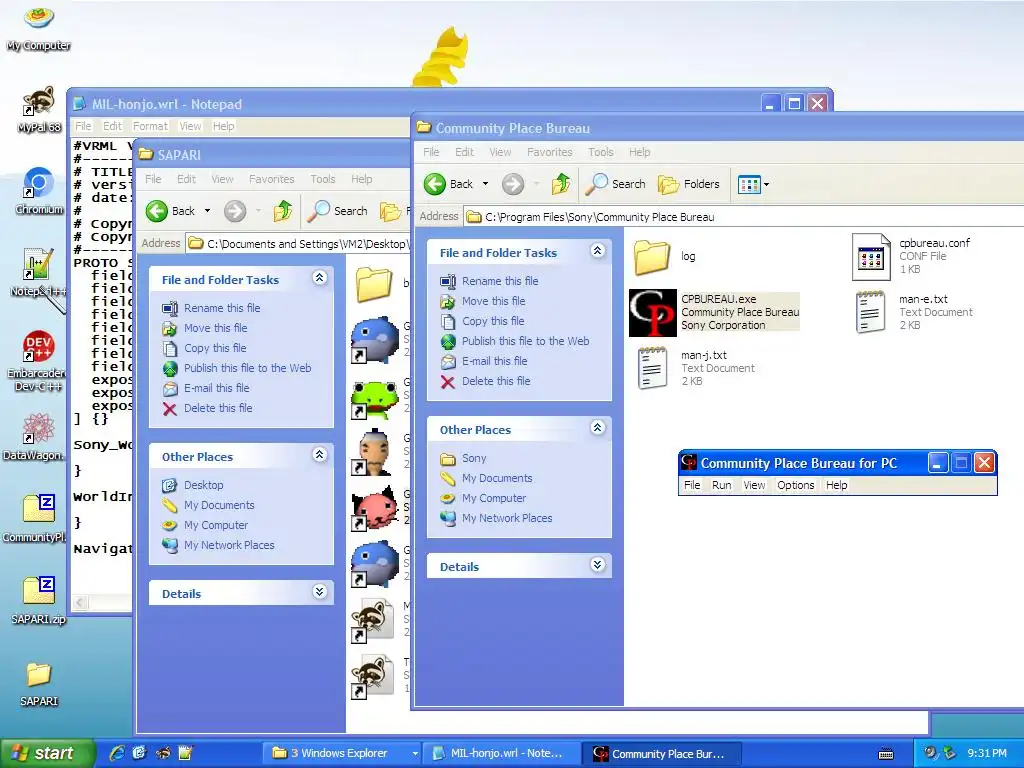Open My Computer desktop icon
The width and height of the screenshot is (1024, 768).
click(x=39, y=27)
